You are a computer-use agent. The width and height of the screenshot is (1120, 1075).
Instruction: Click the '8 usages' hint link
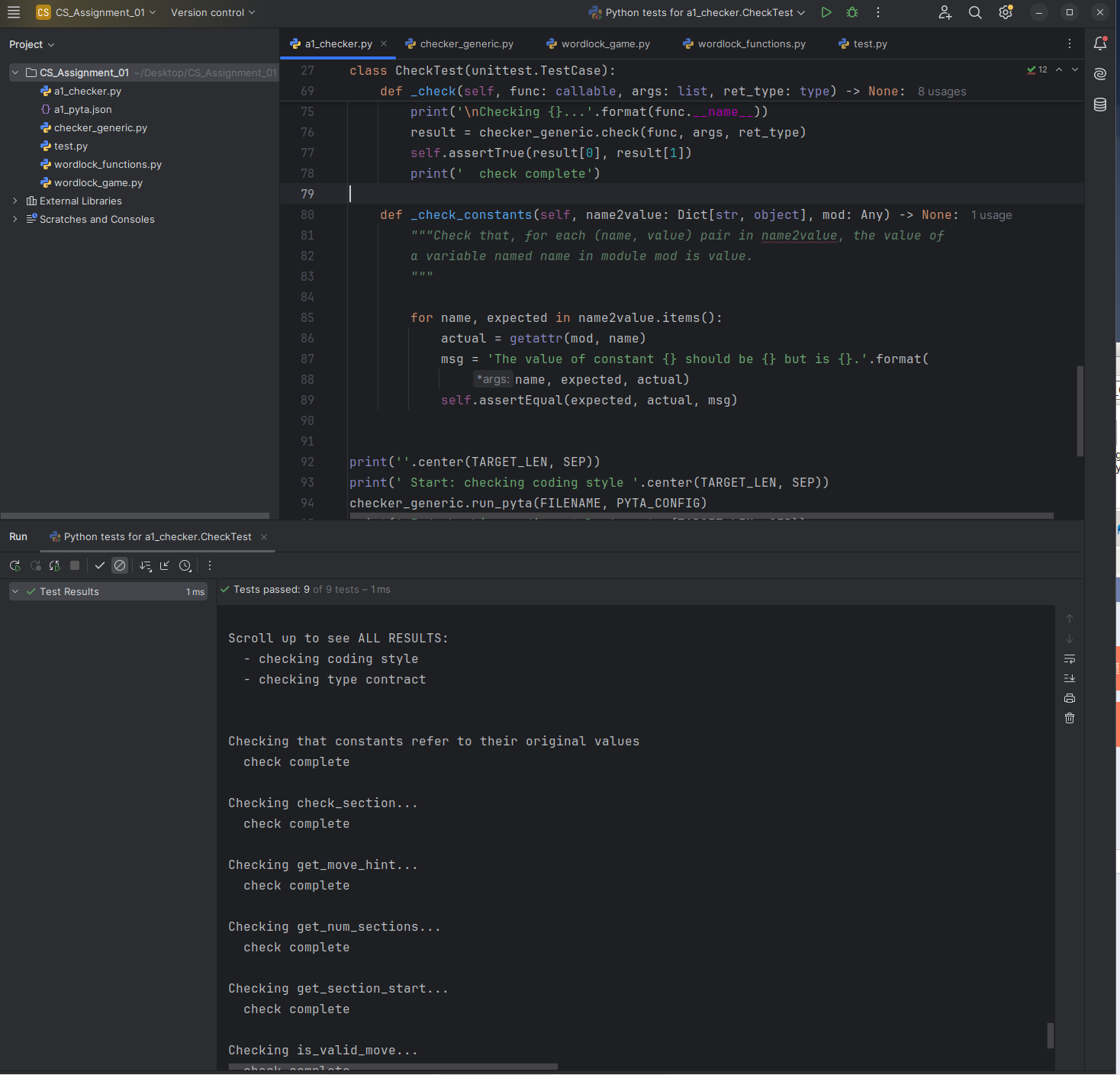(x=941, y=92)
